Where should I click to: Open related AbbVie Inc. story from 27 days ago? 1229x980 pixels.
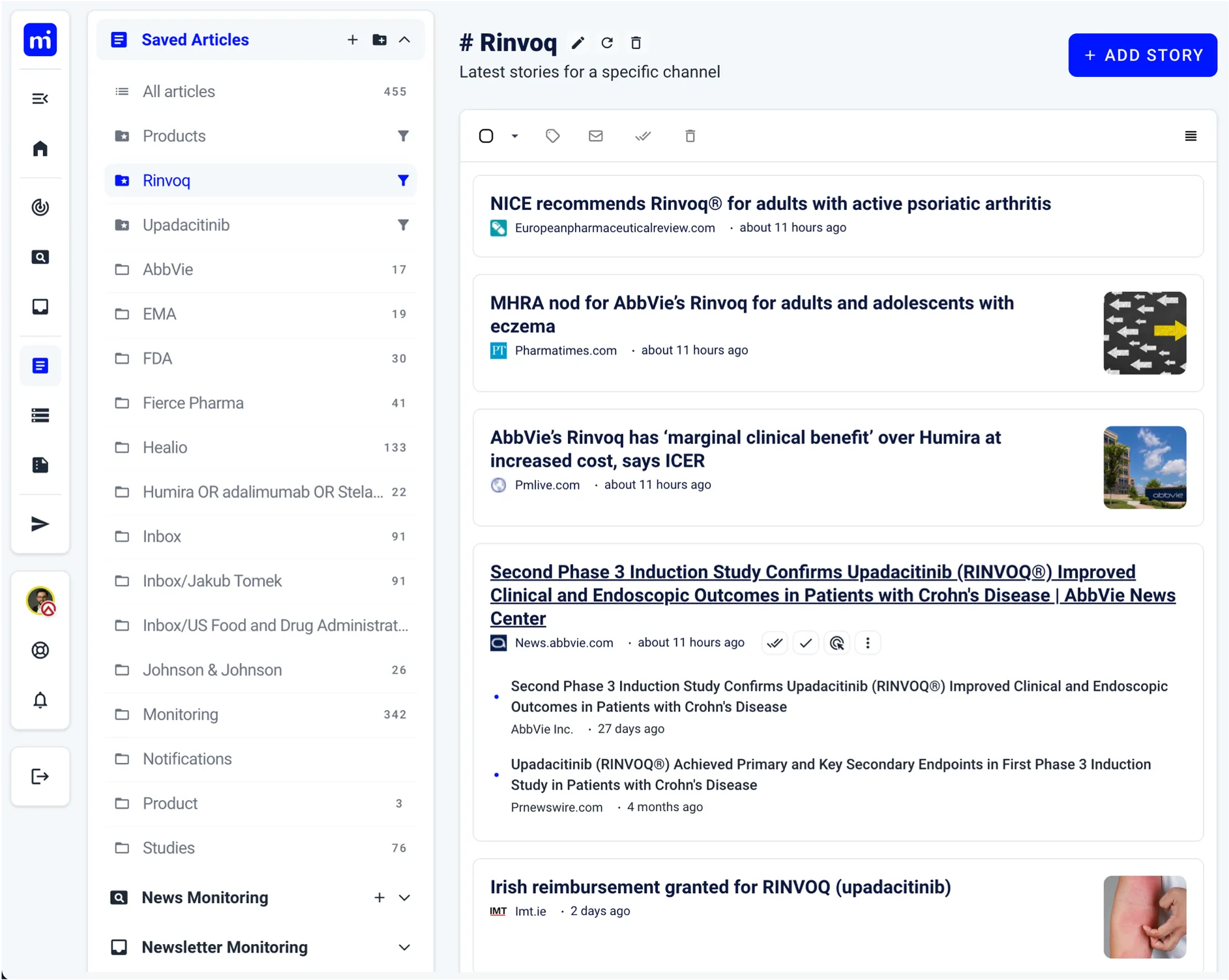pos(839,696)
